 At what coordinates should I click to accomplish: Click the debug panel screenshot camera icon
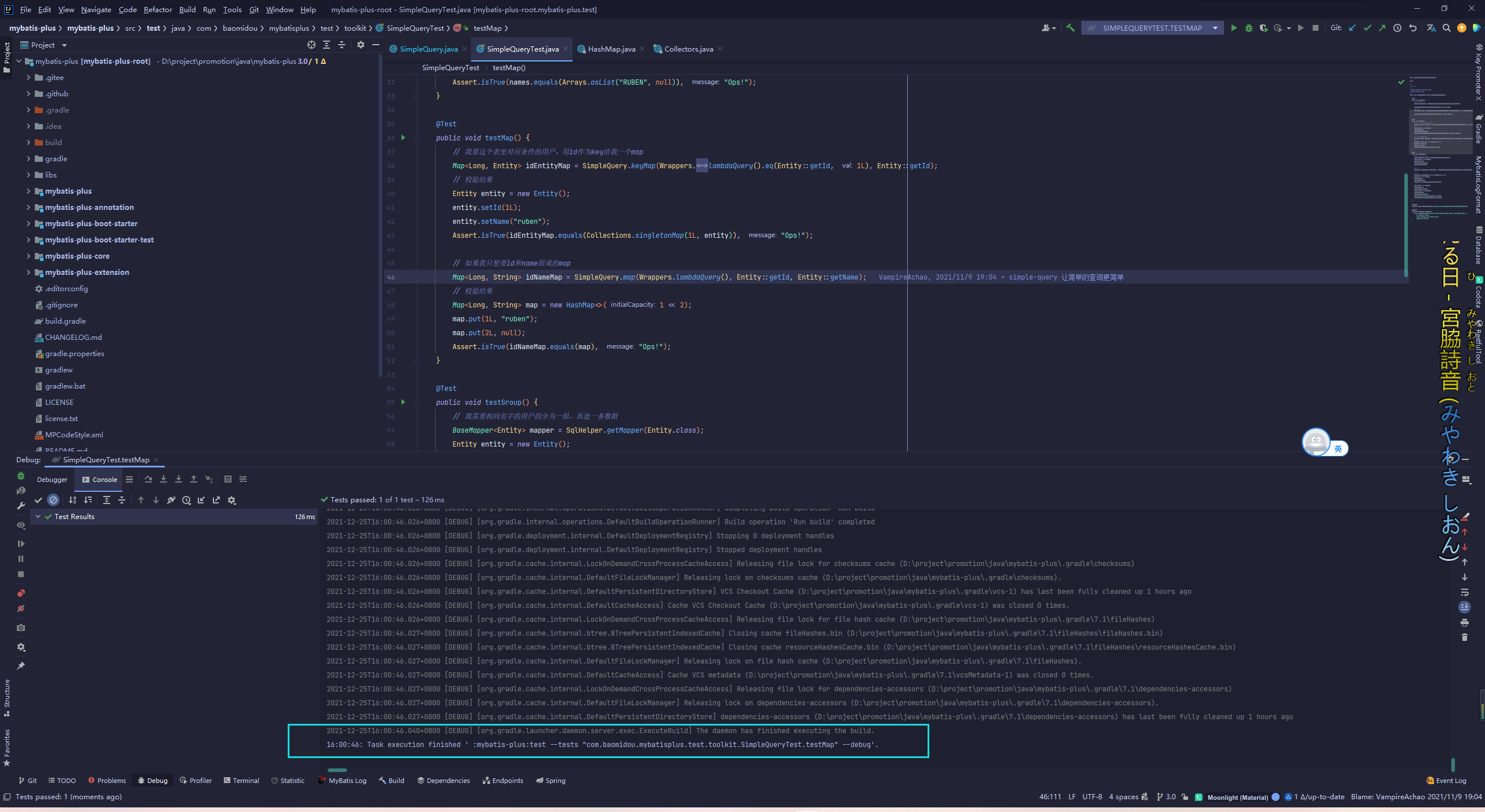click(x=21, y=628)
